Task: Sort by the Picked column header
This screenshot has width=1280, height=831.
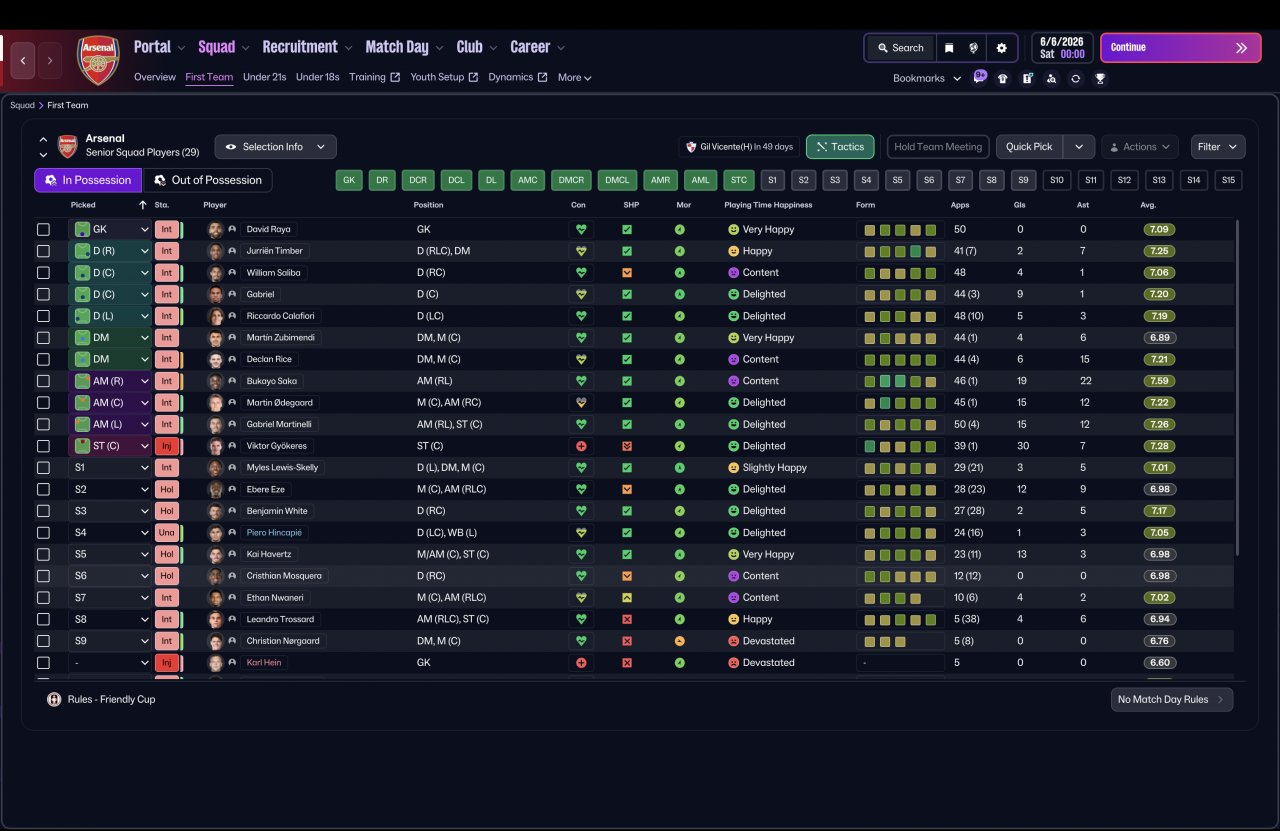Action: 83,205
